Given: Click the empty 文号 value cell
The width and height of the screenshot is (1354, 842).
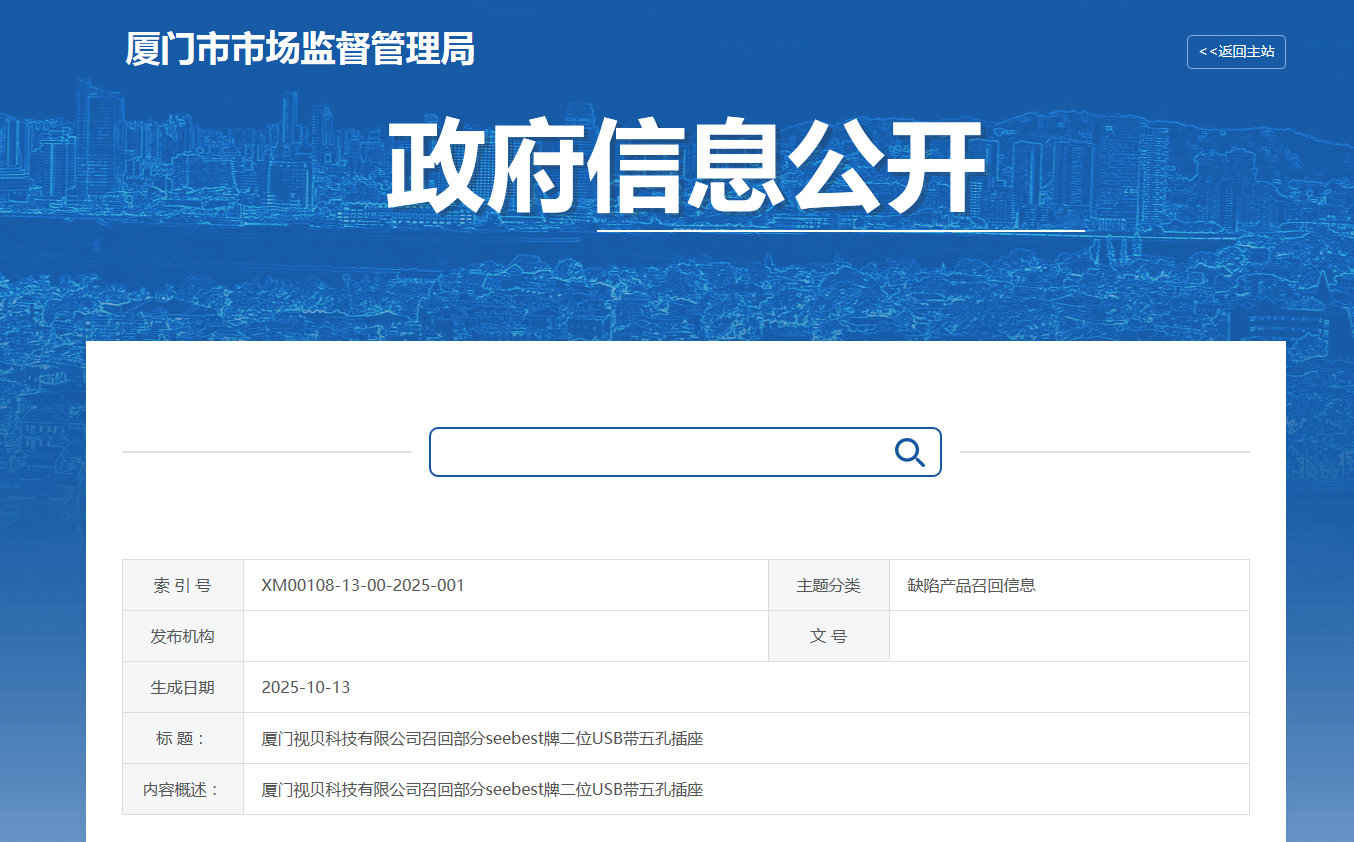Looking at the screenshot, I should (1068, 636).
